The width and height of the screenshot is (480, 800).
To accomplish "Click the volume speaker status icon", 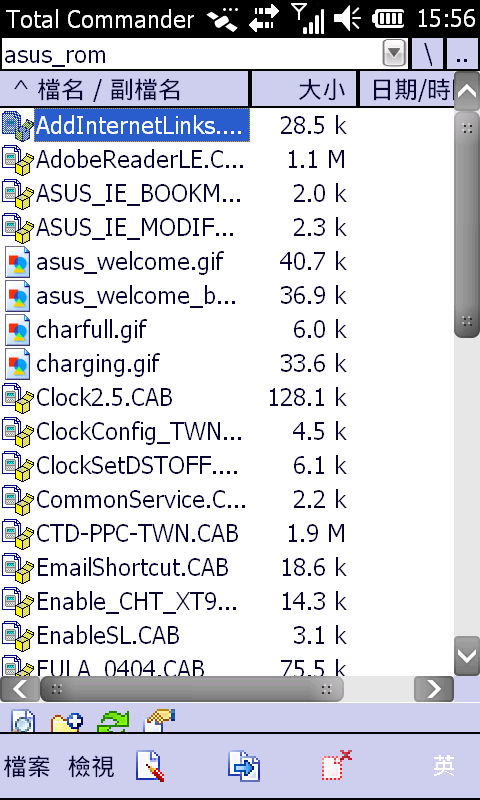I will [x=348, y=19].
